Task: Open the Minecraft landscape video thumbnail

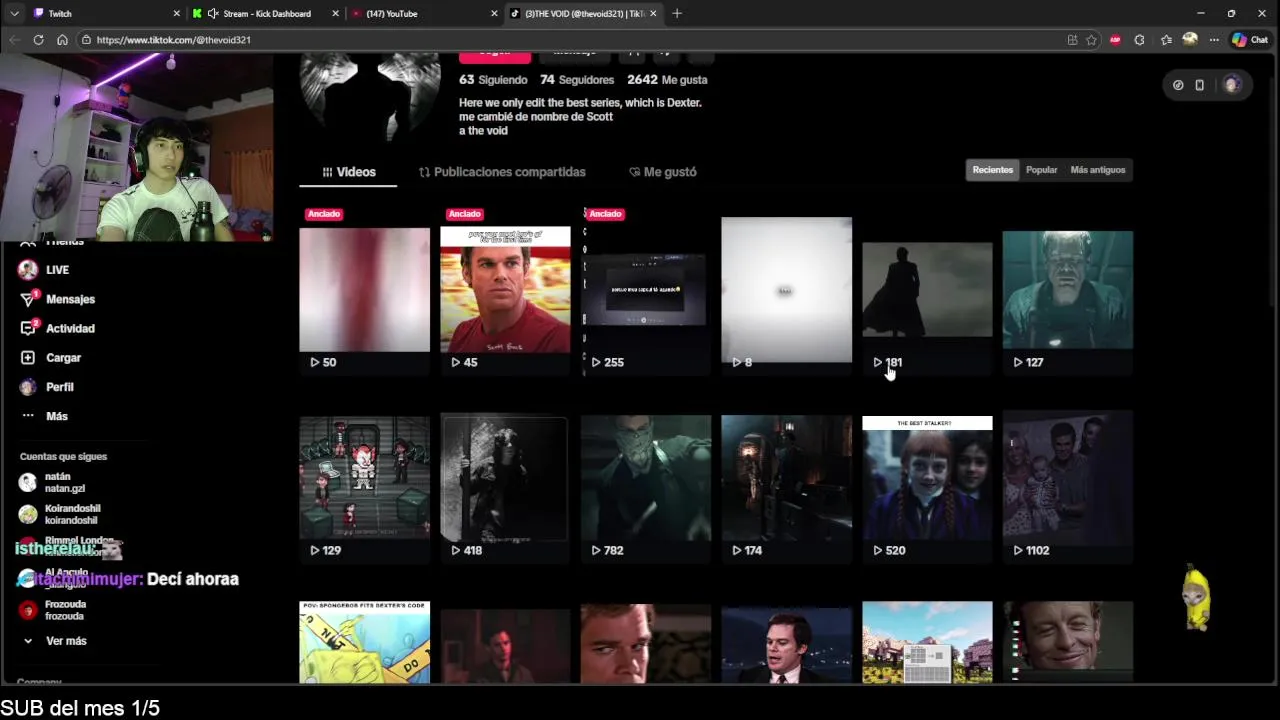Action: click(927, 642)
